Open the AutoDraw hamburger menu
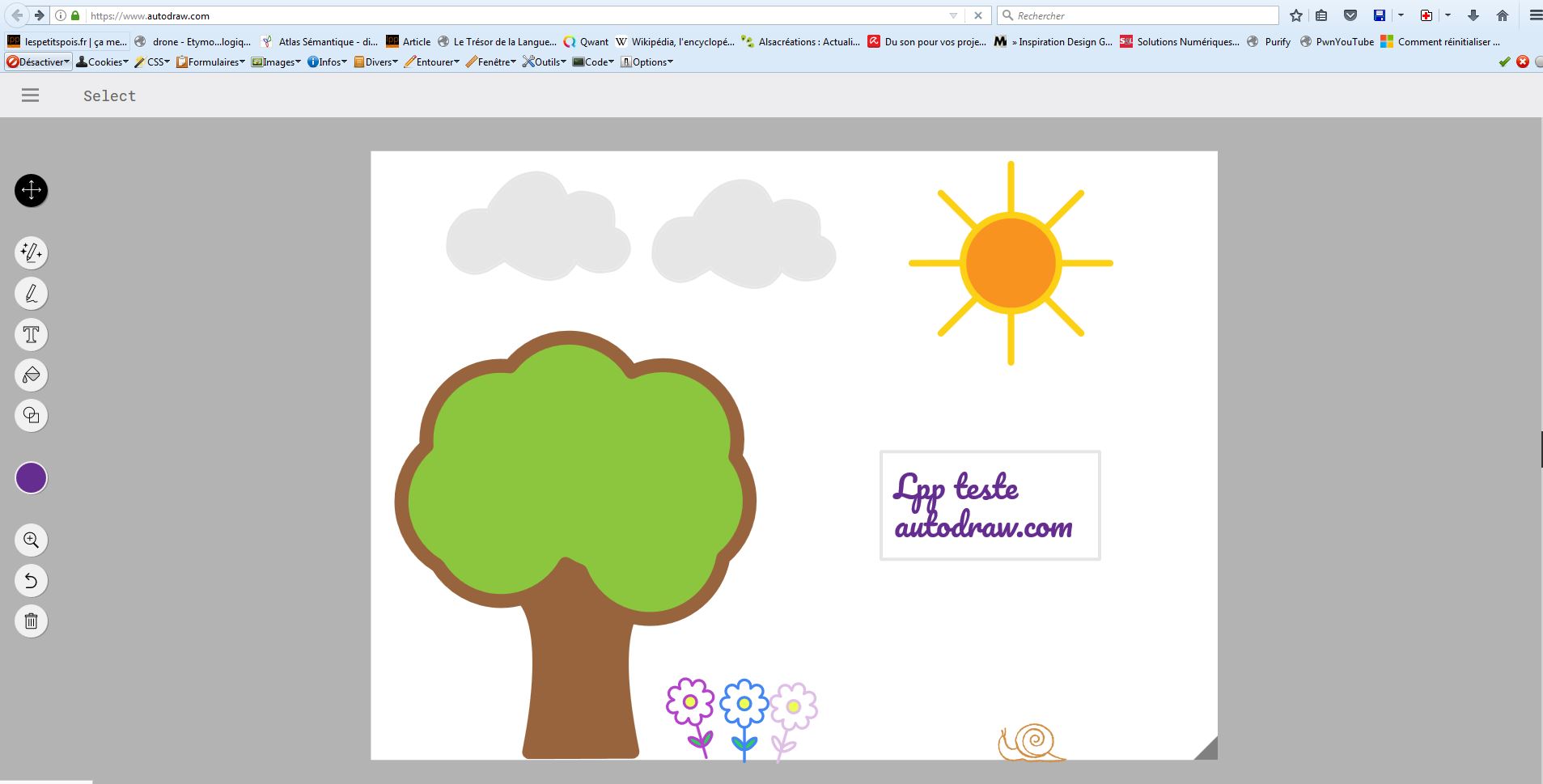 30,95
